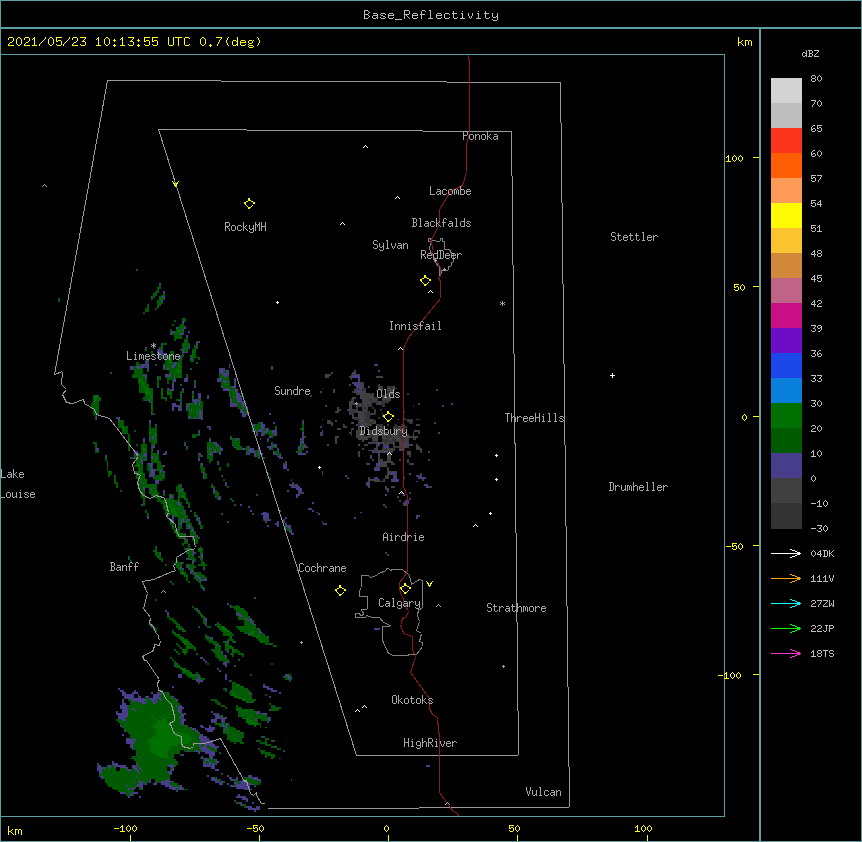Click the magenta 18TS arrow in legend
This screenshot has width=862, height=842.
point(786,653)
